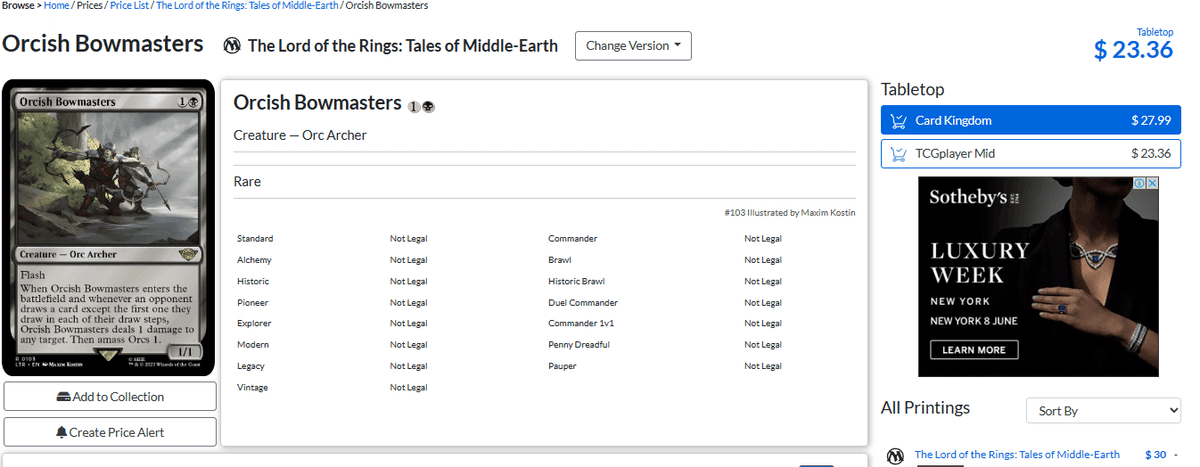Screen dimensions: 1200x467
Task: Click the collection box icon on Add to Collection
Action: click(64, 397)
